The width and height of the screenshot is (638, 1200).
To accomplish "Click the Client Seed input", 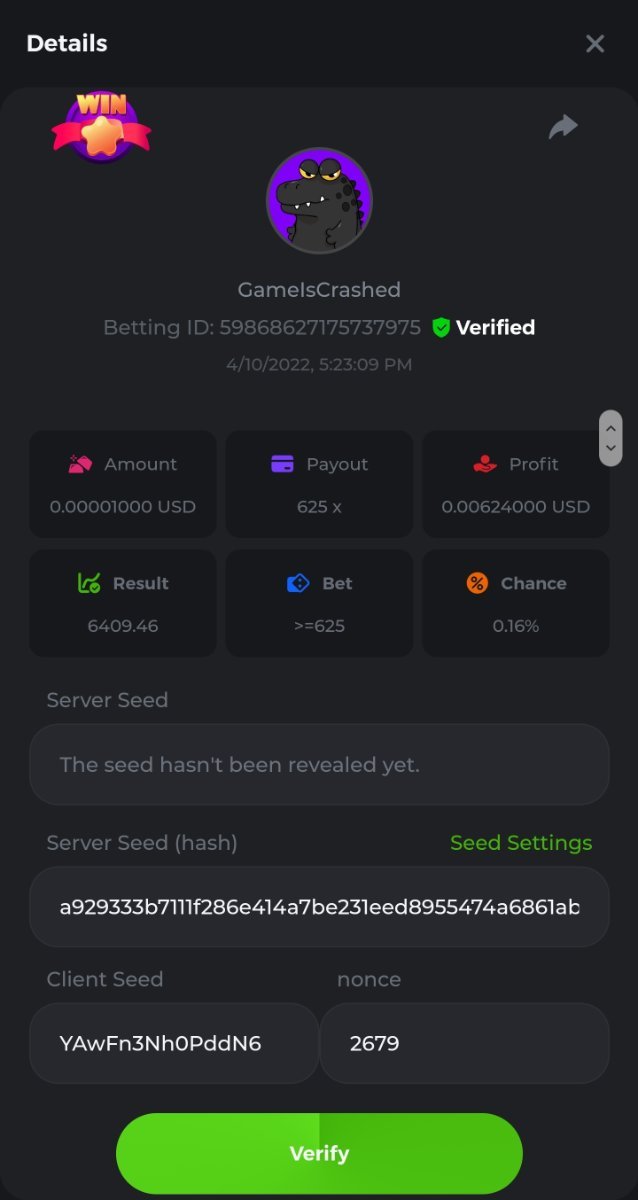I will (173, 1043).
